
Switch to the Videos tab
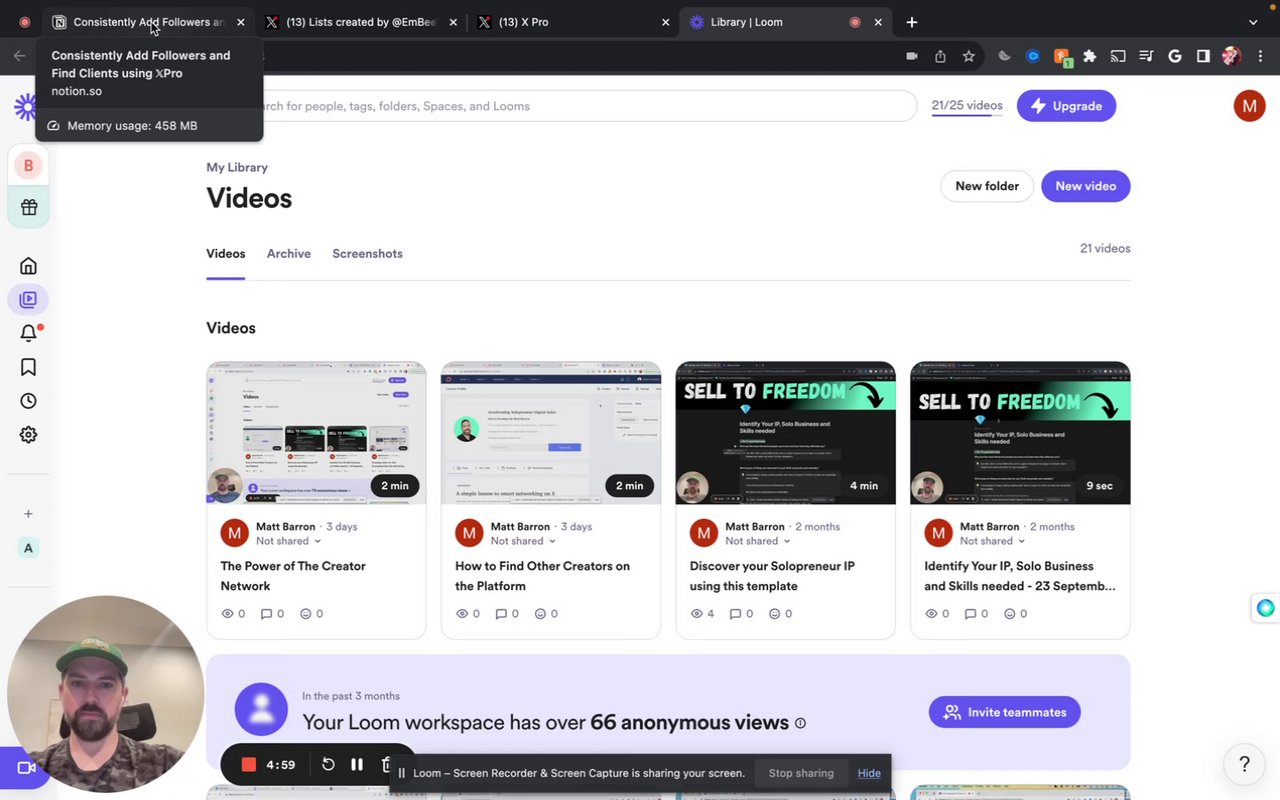[226, 254]
